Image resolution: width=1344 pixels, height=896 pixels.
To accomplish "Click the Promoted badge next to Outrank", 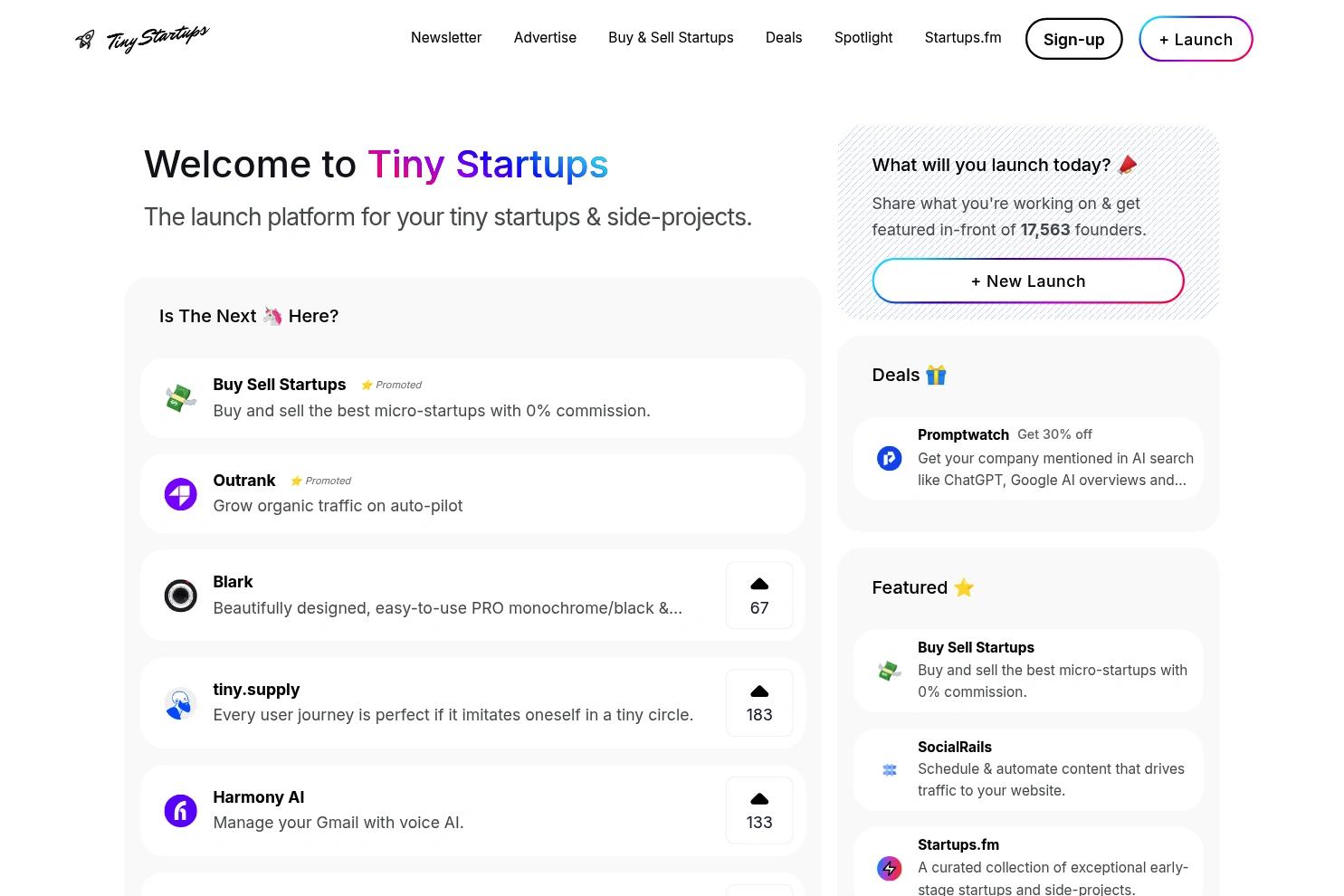I will pos(320,481).
